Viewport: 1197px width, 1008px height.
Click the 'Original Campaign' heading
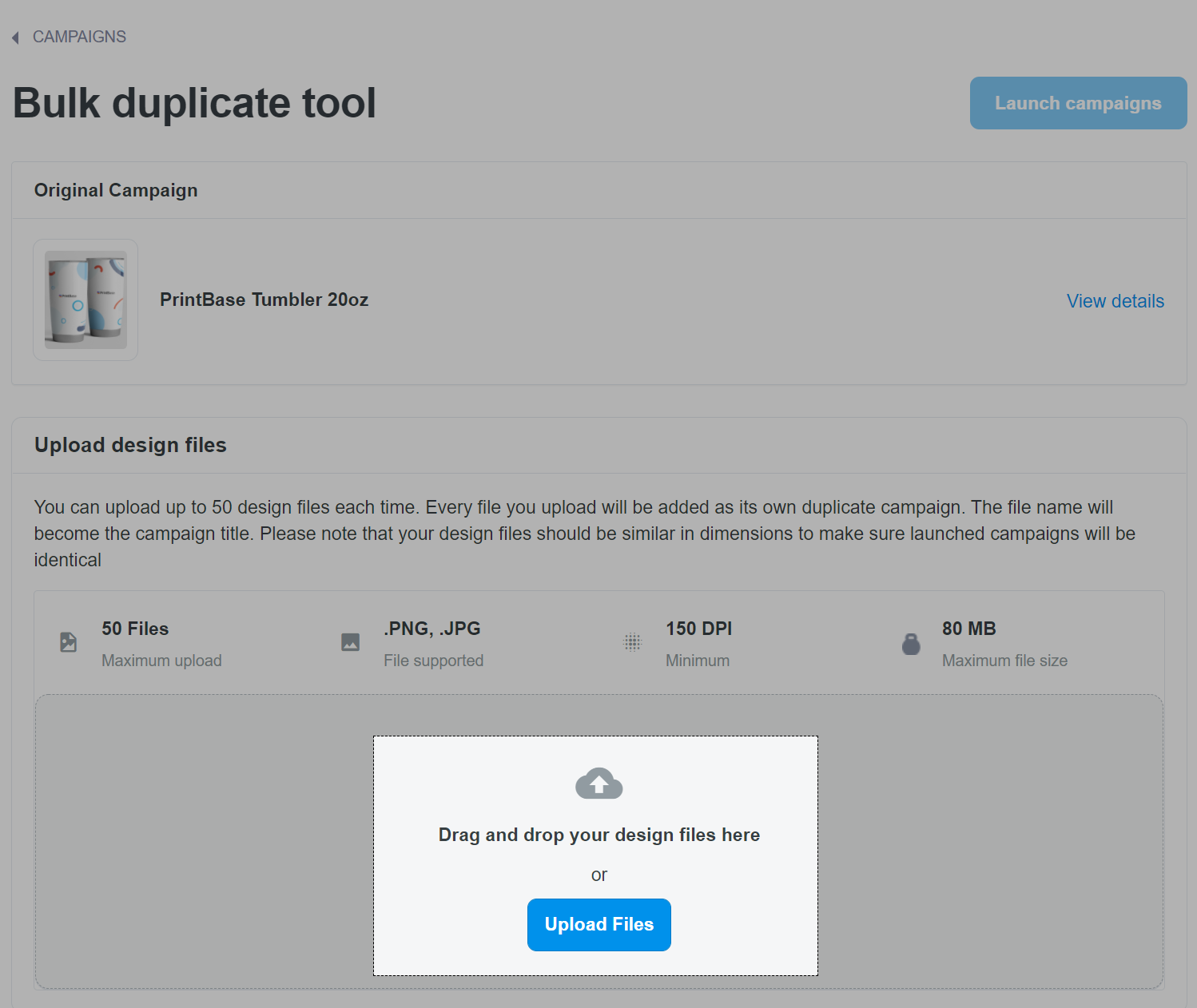pos(116,190)
